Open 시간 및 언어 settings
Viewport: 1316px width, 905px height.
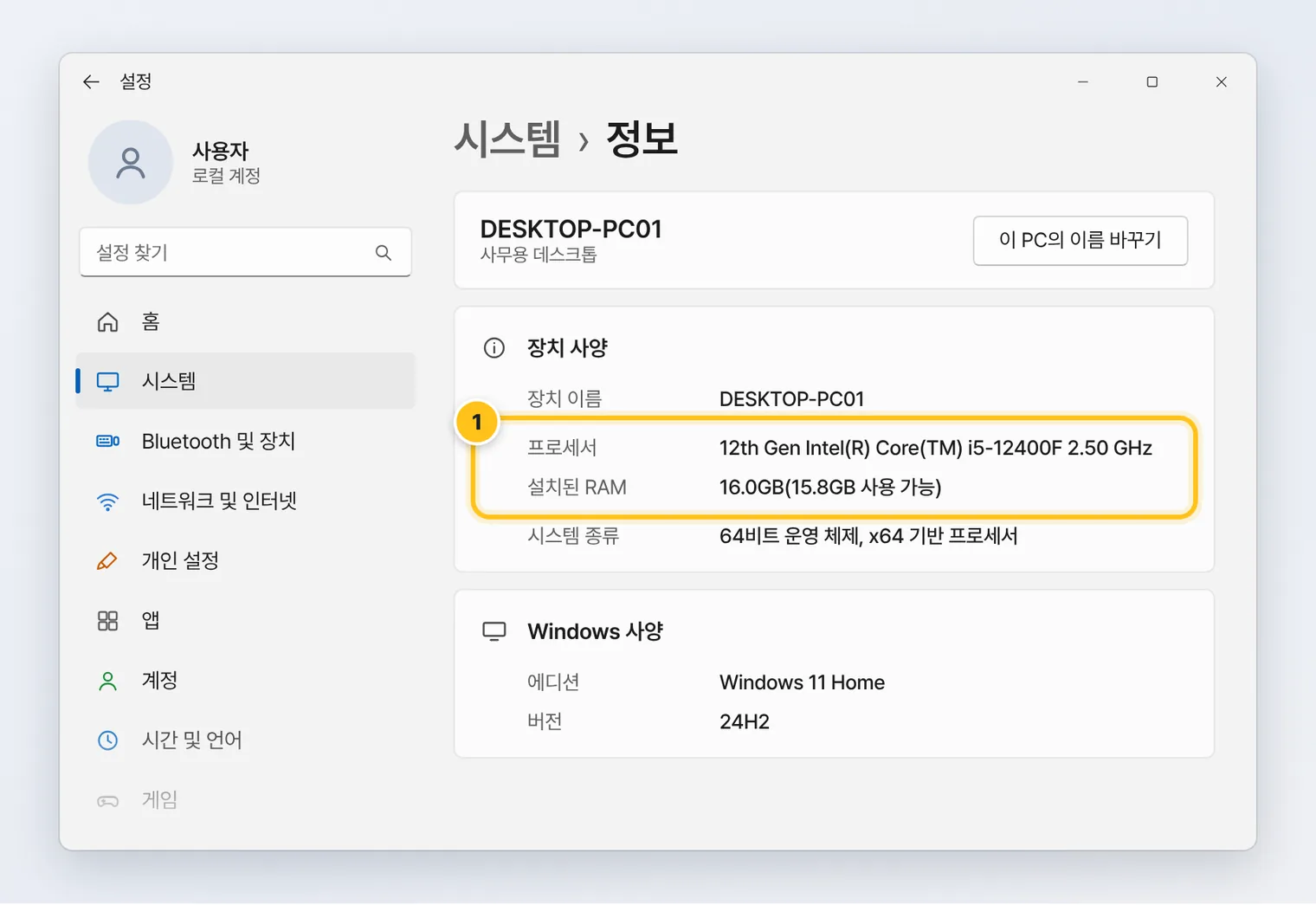pos(246,740)
